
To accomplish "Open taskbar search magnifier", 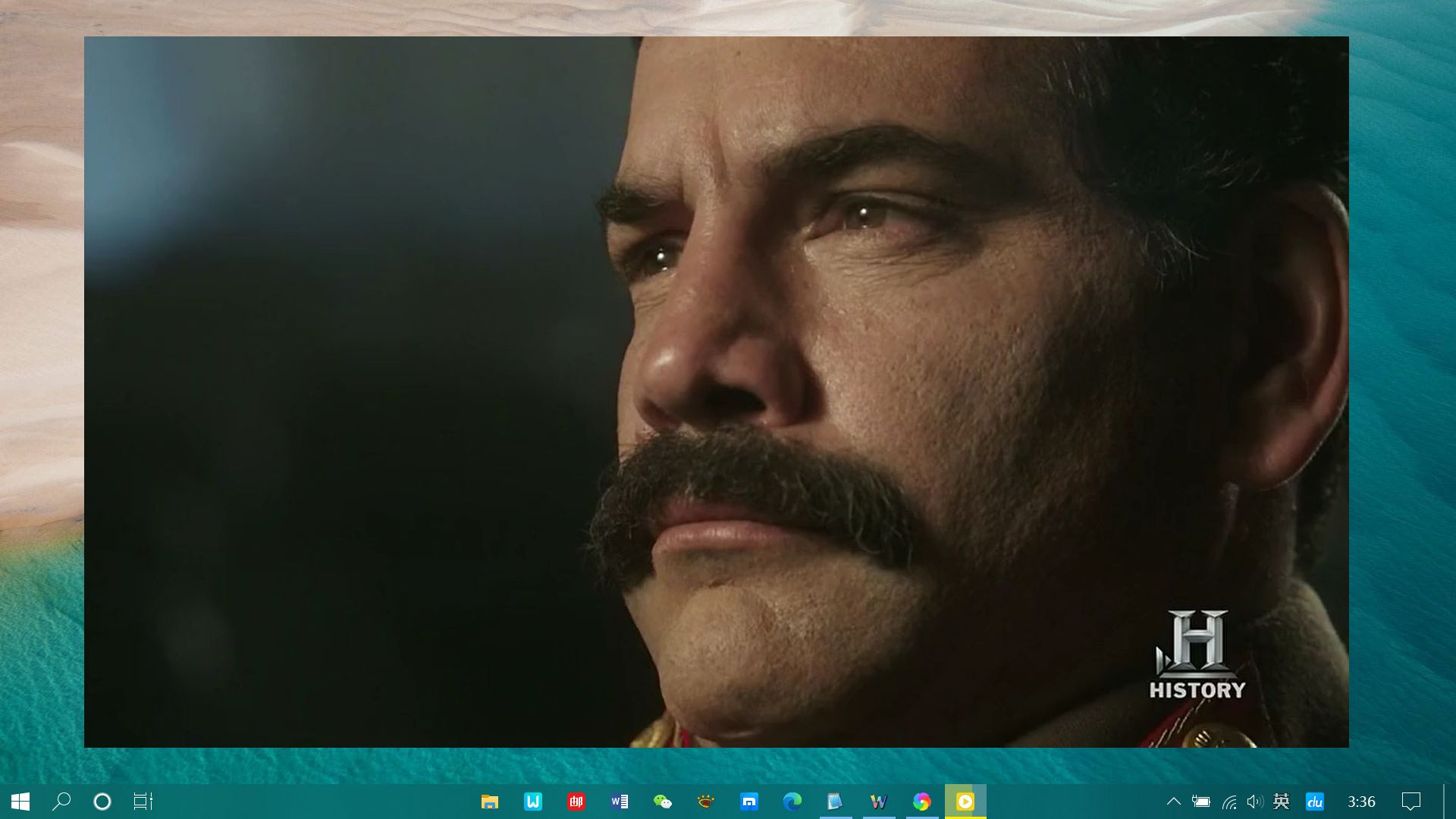I will pos(61,802).
